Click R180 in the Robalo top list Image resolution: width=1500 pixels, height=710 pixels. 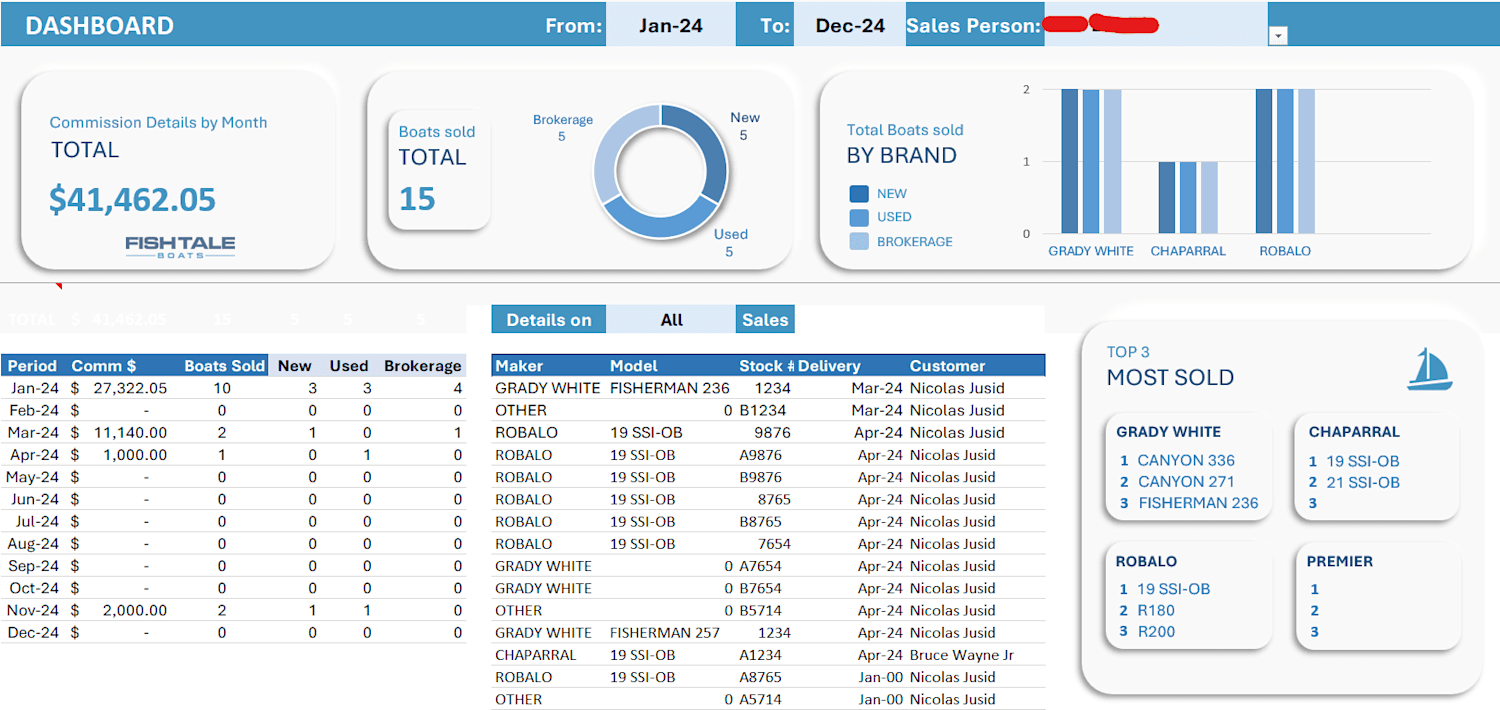pos(1156,610)
